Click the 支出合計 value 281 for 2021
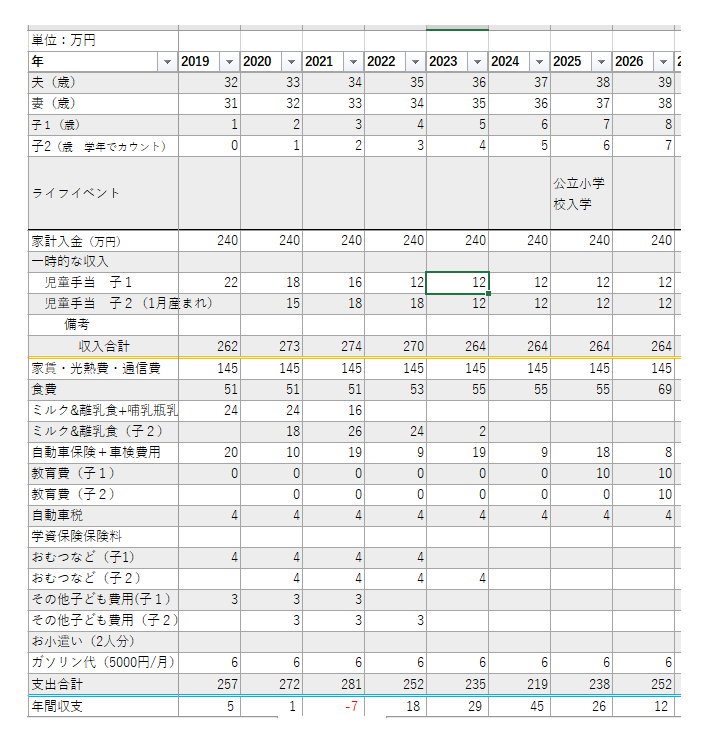Viewport: 709px width, 744px height. point(334,684)
